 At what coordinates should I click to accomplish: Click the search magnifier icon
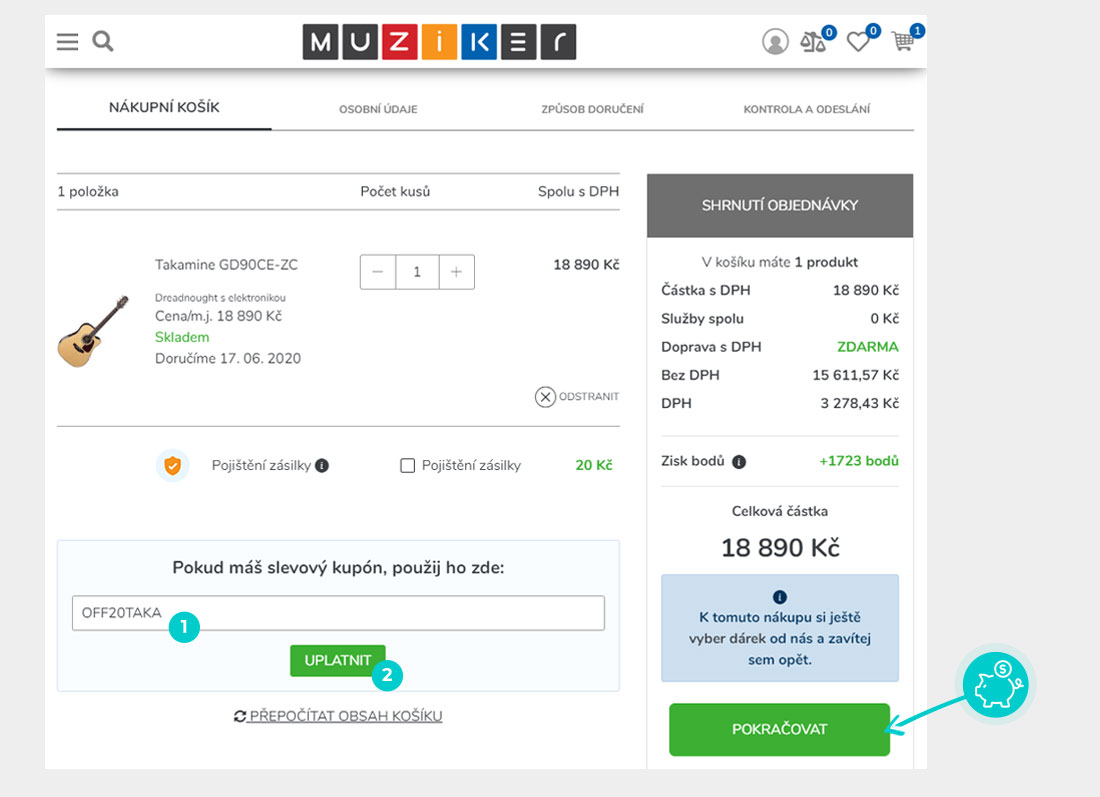[x=102, y=41]
